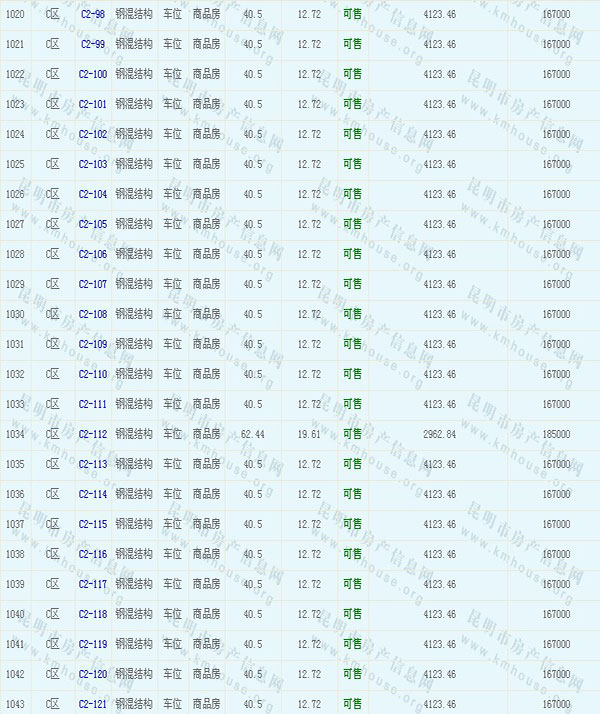Image resolution: width=600 pixels, height=714 pixels.
Task: Select row number 1020
Action: [x=15, y=14]
